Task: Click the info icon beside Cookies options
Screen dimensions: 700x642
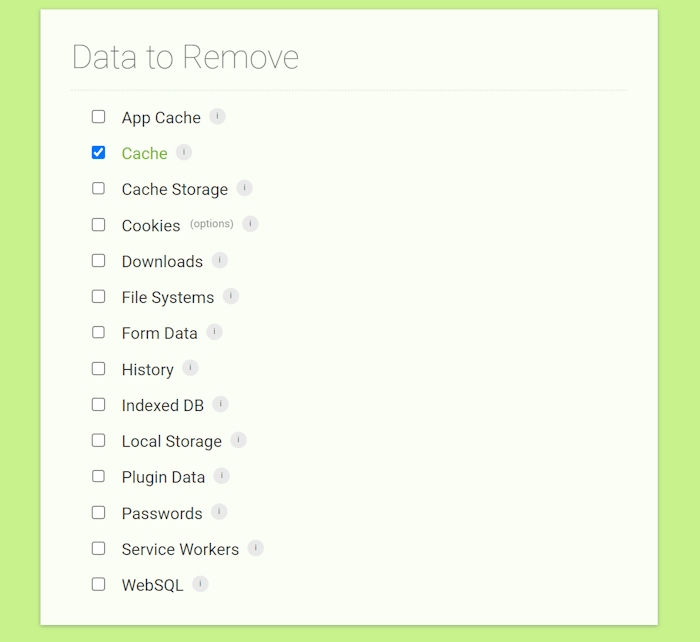Action: pos(250,224)
